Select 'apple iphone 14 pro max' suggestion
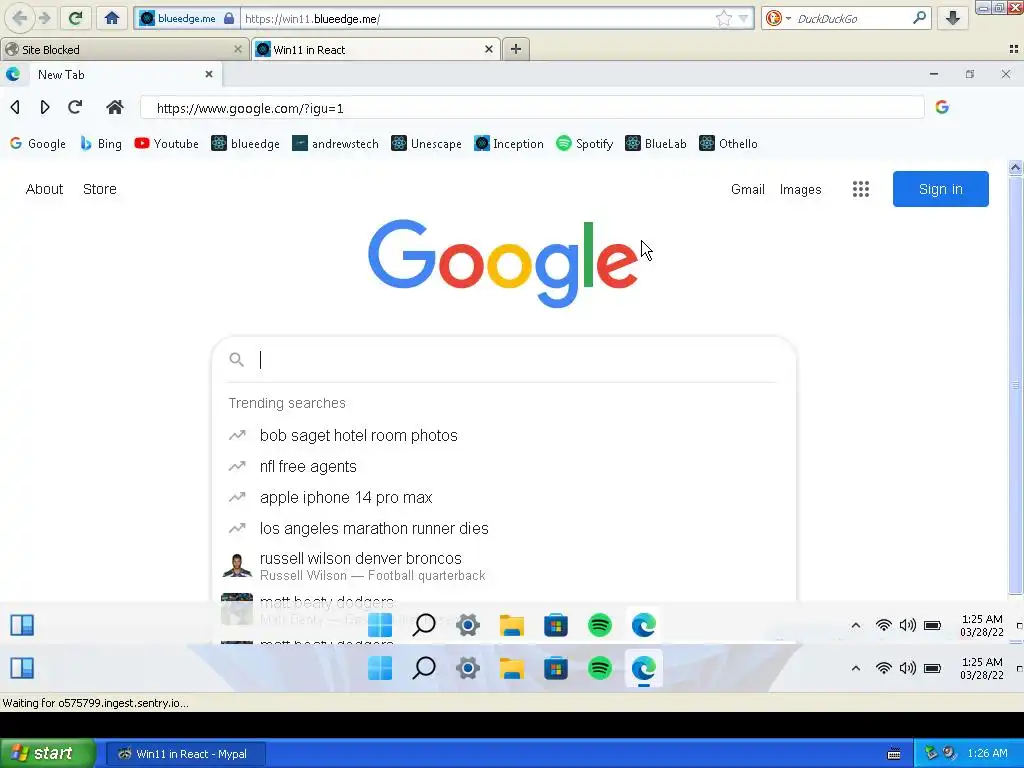This screenshot has width=1024, height=768. [504, 498]
